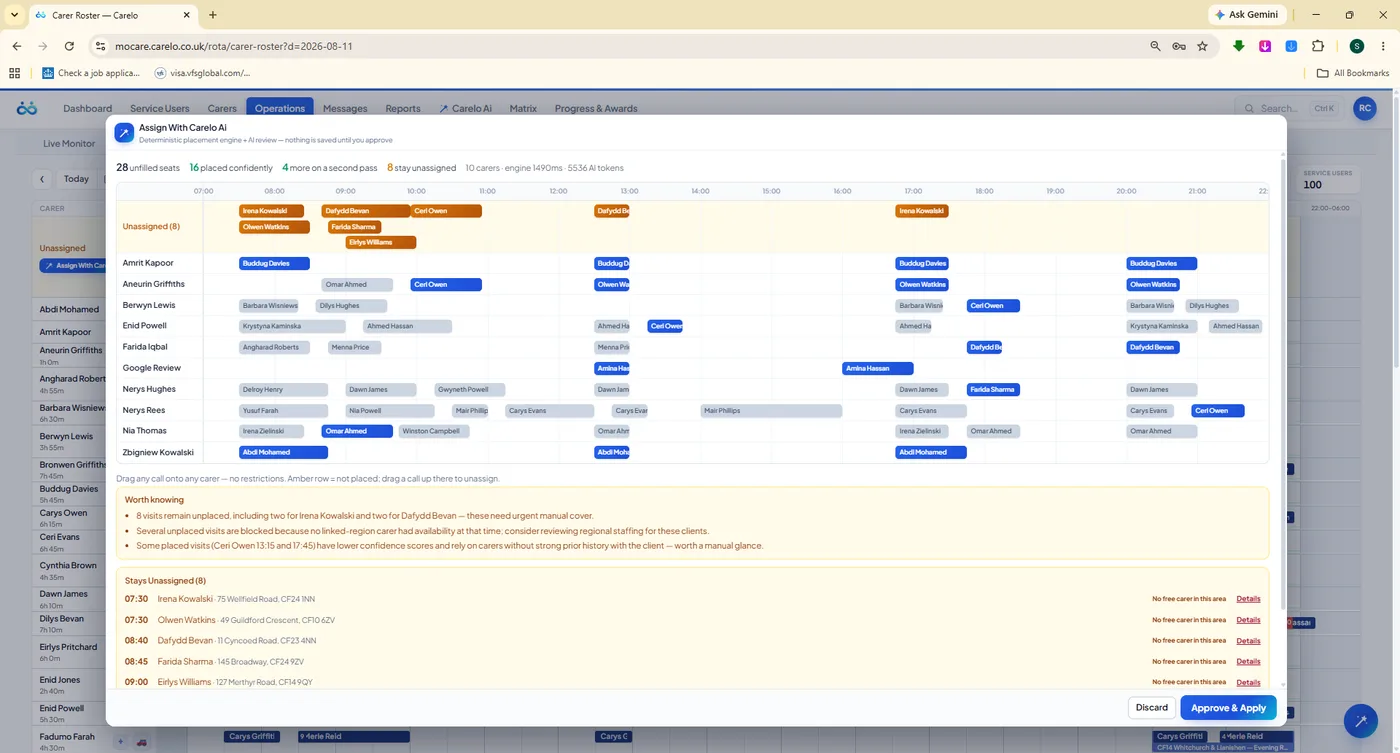Open Details for Eirlys Williams 09:00
The width and height of the screenshot is (1400, 753).
click(1248, 682)
